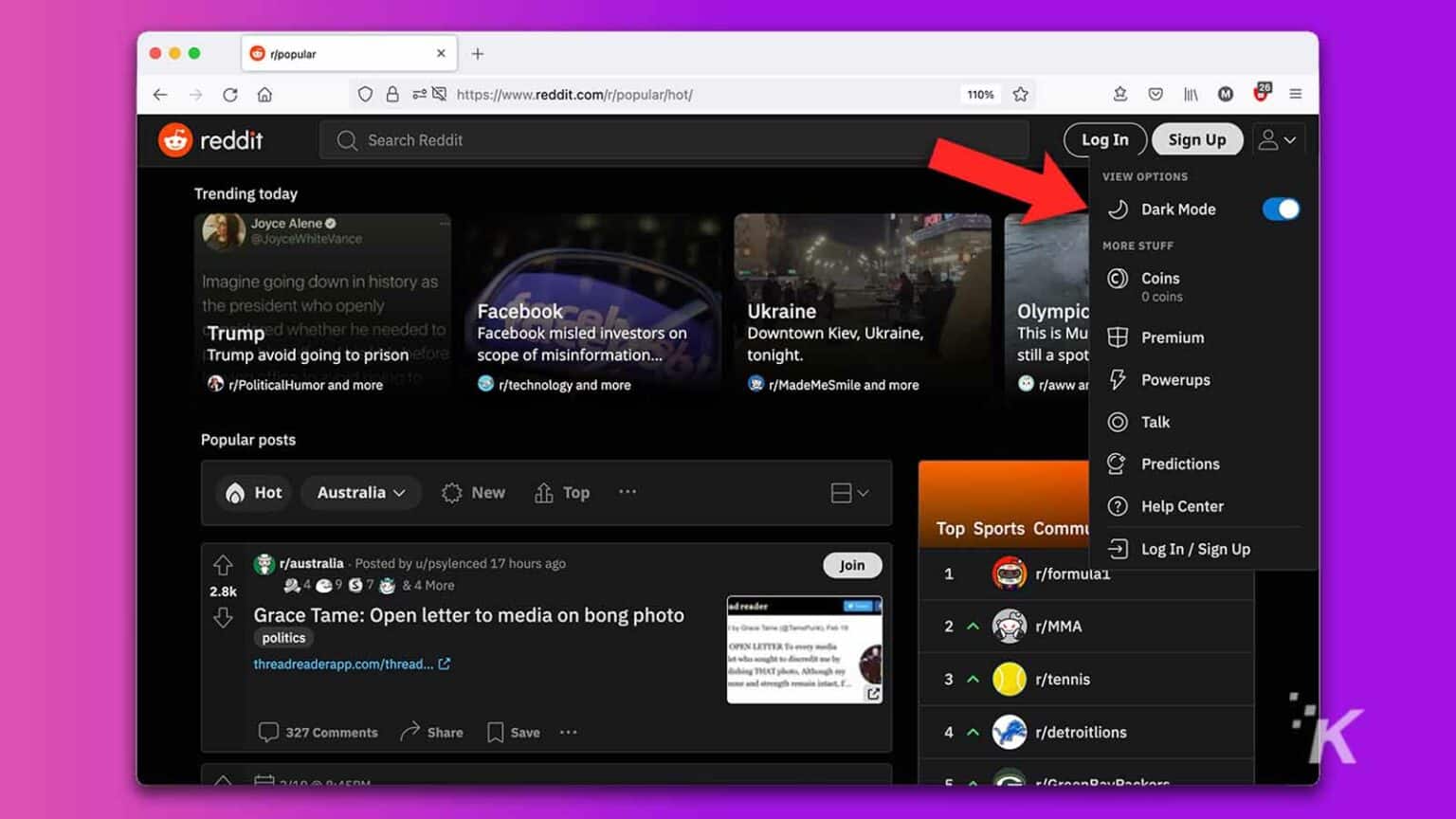
Task: Click the Reddit snoo logo
Action: (x=175, y=139)
